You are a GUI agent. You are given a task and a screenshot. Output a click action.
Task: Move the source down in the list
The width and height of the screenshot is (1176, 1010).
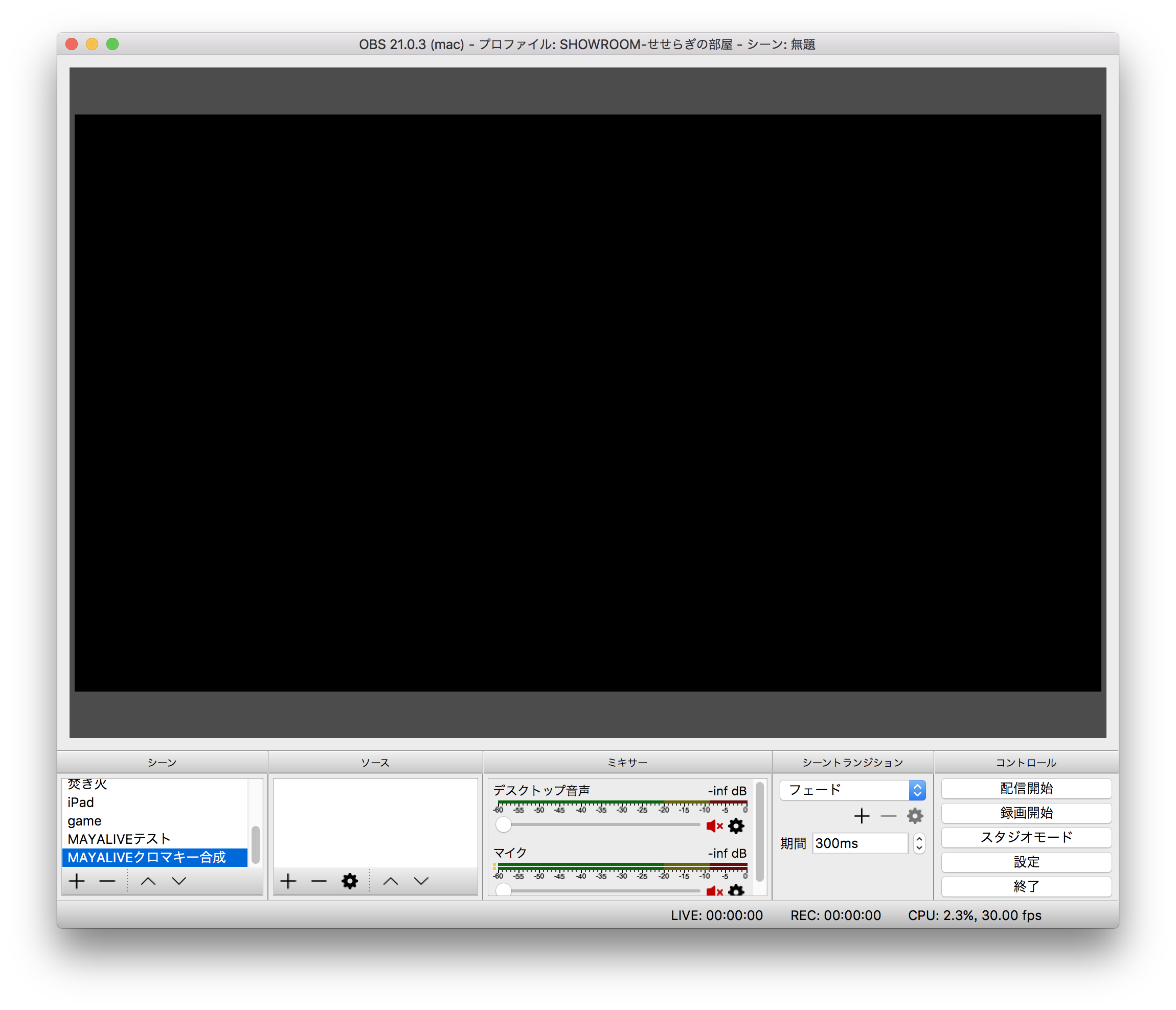point(421,881)
